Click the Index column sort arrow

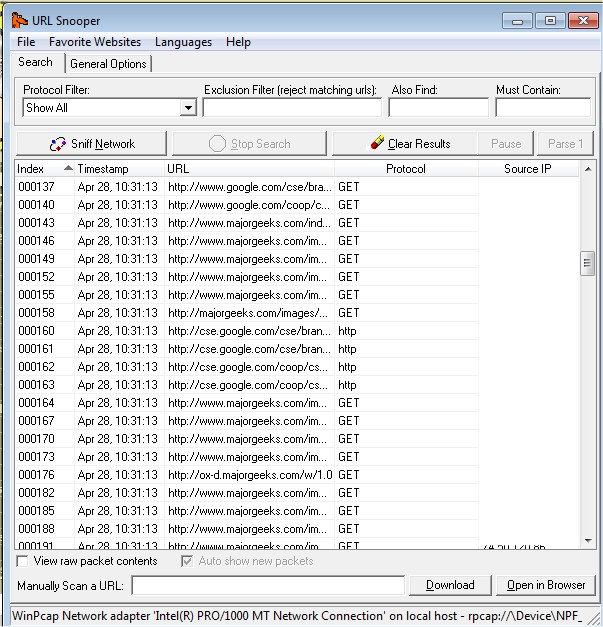point(68,168)
